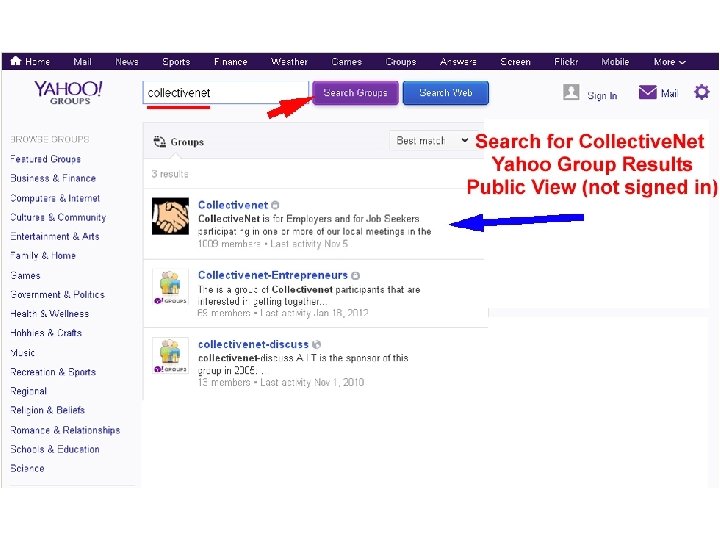Image resolution: width=720 pixels, height=540 pixels.
Task: Click the Search Web button
Action: (445, 93)
